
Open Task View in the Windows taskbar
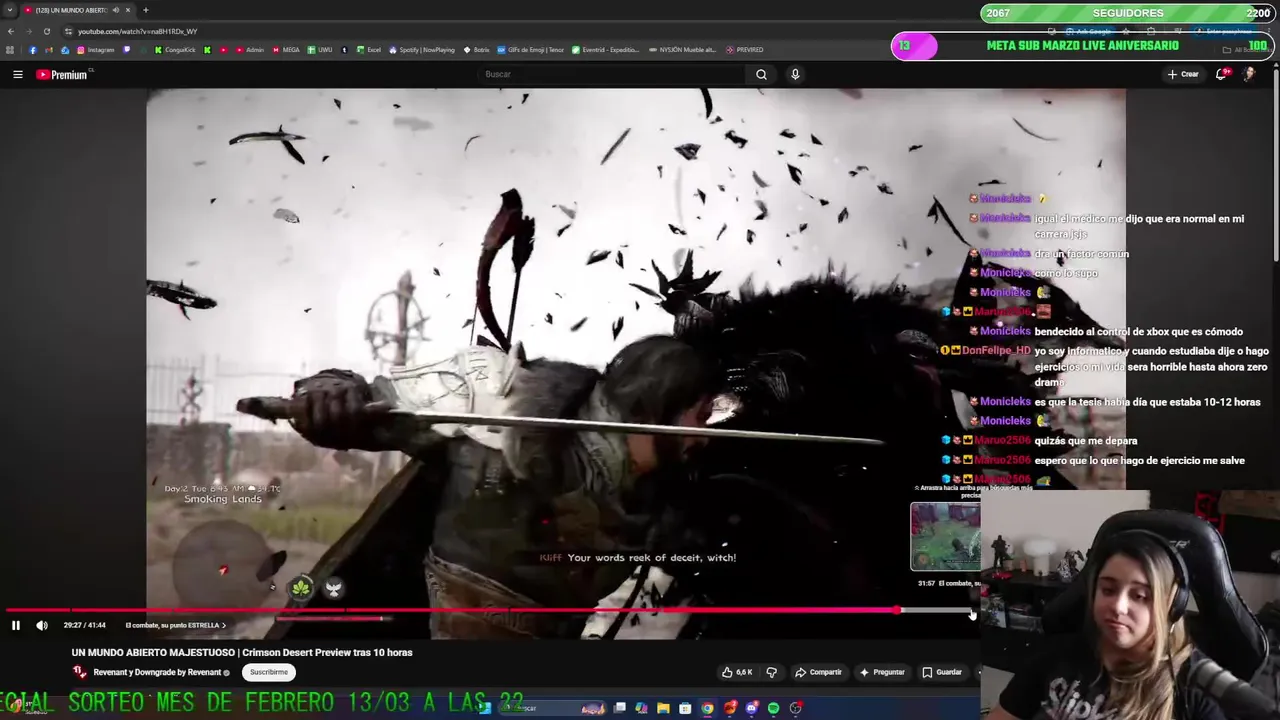pyautogui.click(x=620, y=708)
